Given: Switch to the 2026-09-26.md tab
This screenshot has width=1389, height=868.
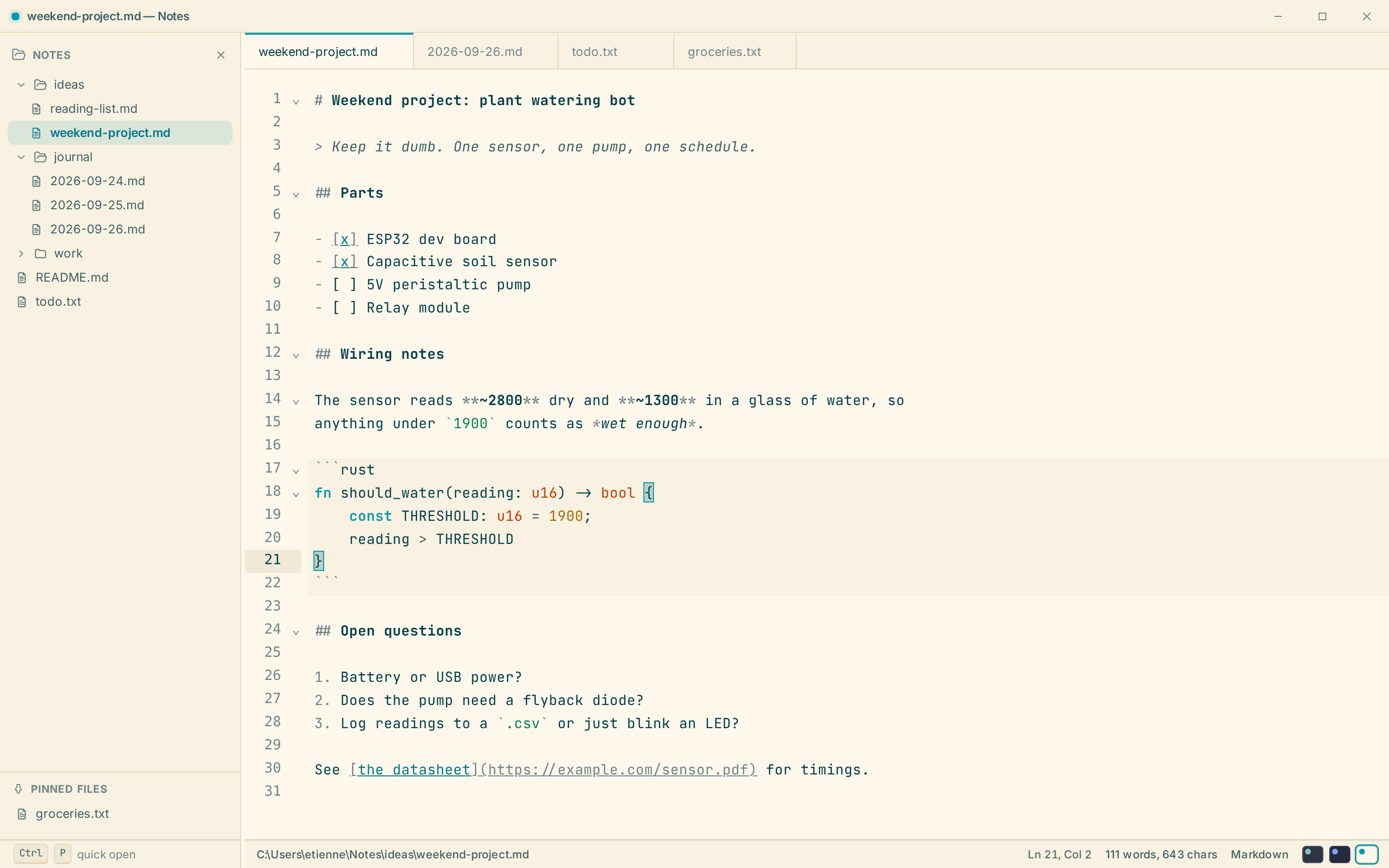Looking at the screenshot, I should (486, 52).
